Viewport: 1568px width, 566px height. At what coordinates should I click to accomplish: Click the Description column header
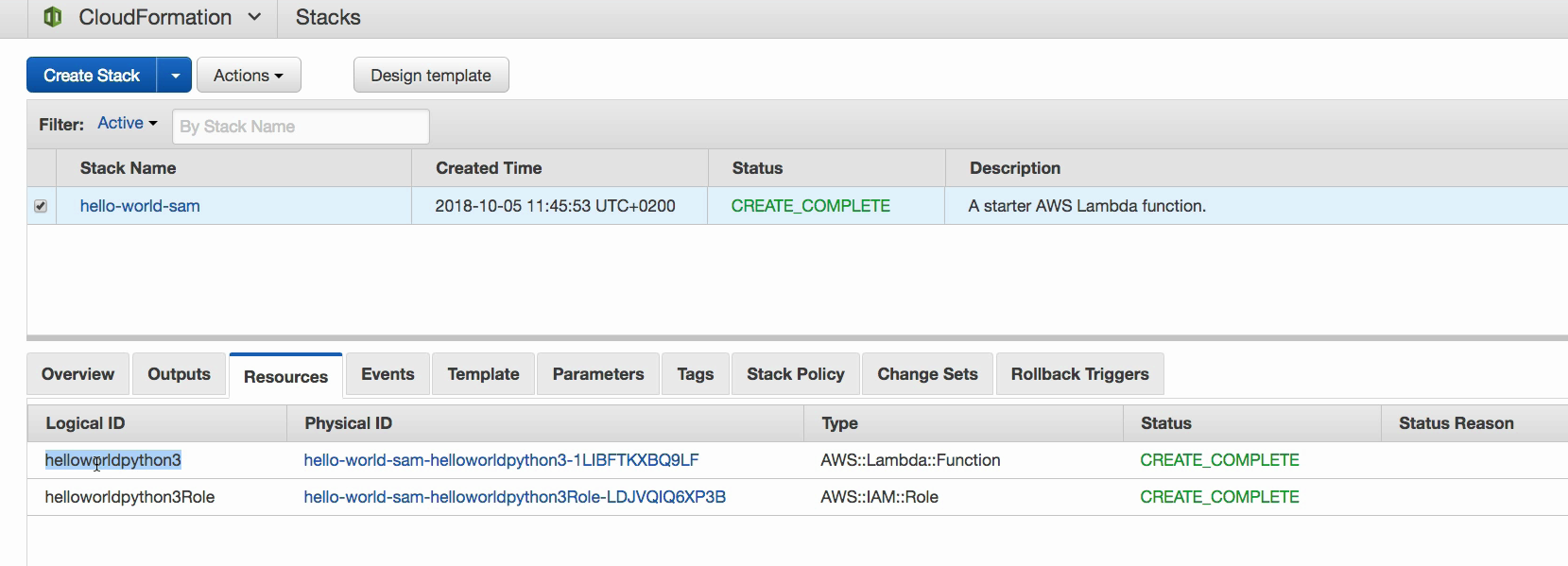click(x=1015, y=168)
